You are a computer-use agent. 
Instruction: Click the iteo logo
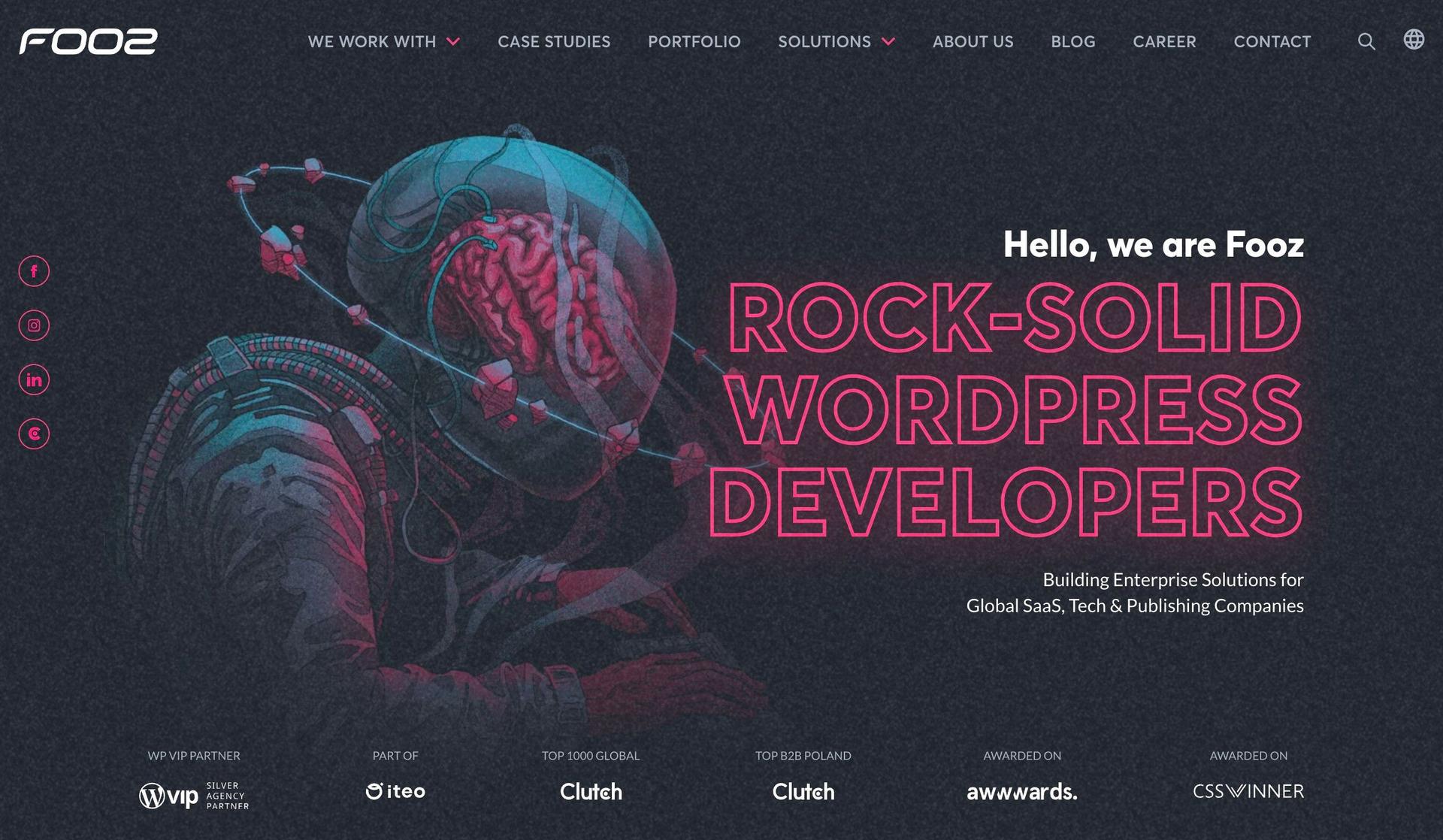[x=395, y=791]
